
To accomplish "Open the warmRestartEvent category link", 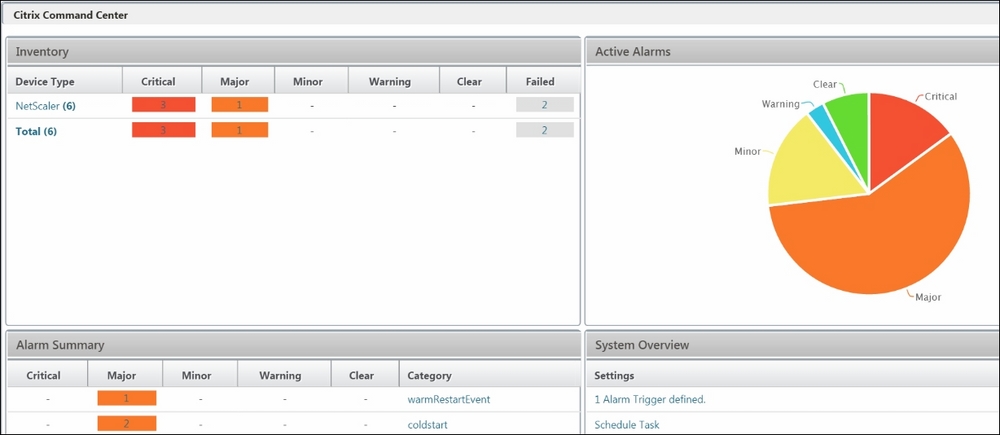I will pos(449,400).
